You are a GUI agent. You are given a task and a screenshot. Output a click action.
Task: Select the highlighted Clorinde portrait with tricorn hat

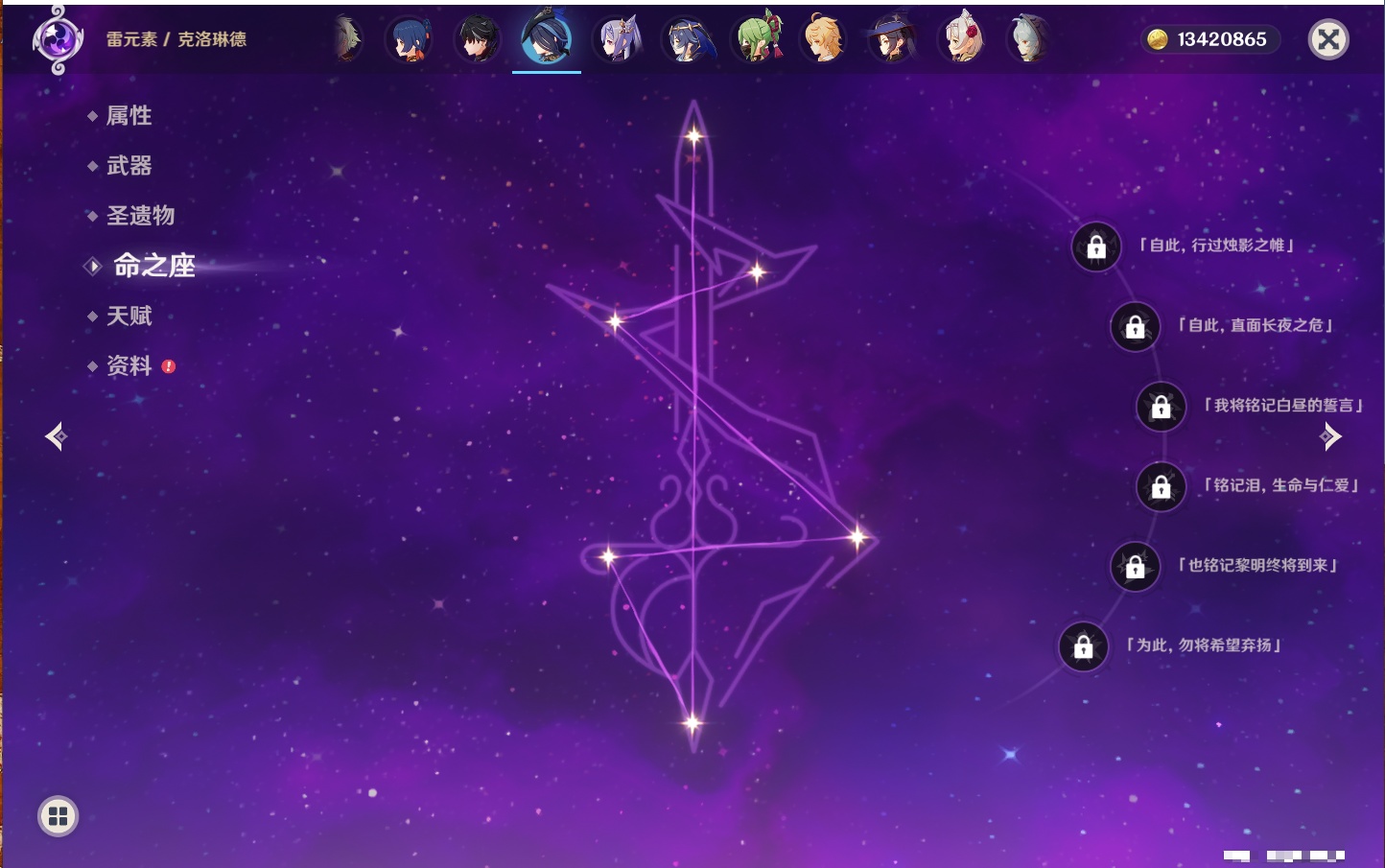(547, 38)
